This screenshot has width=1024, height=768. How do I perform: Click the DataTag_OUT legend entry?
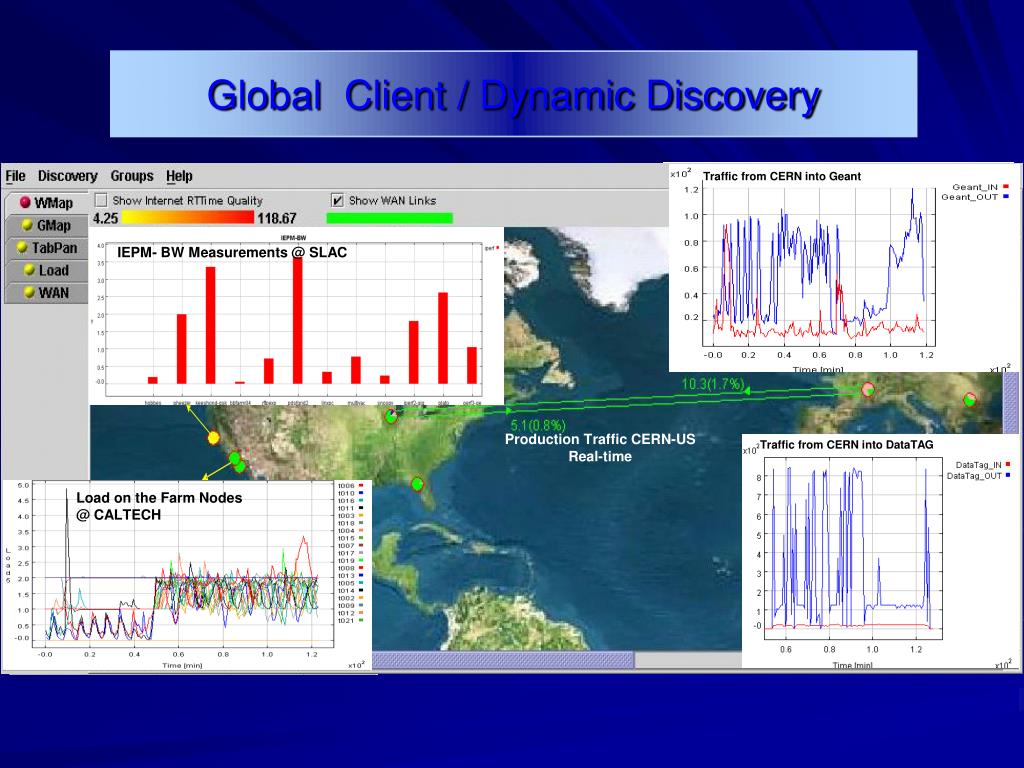tap(979, 475)
